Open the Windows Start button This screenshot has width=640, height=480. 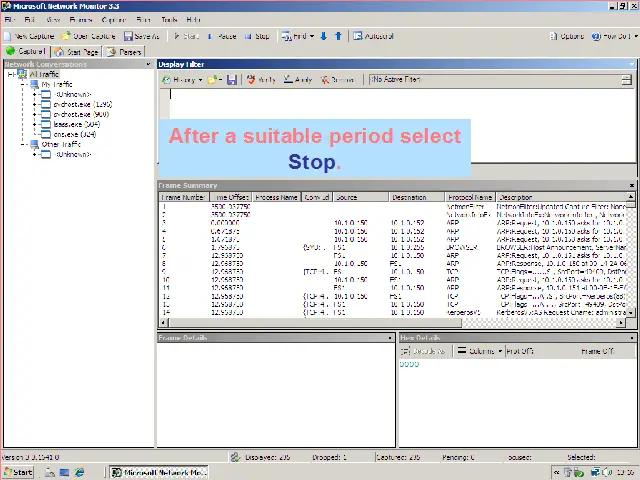pyautogui.click(x=18, y=472)
